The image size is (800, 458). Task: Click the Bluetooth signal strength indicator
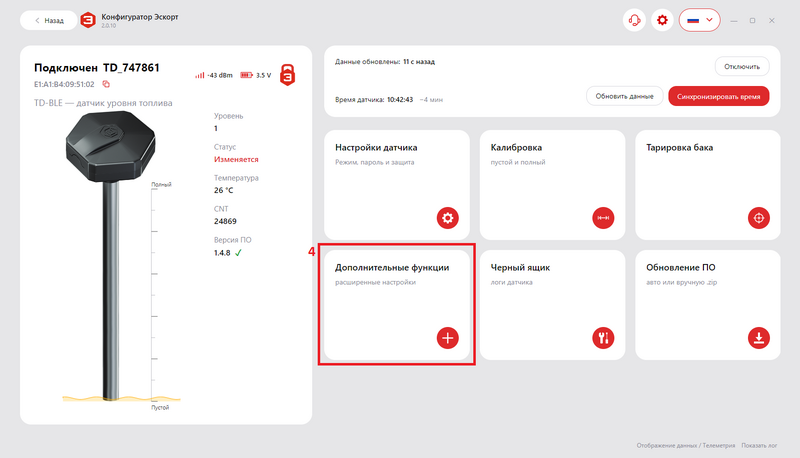tap(213, 75)
